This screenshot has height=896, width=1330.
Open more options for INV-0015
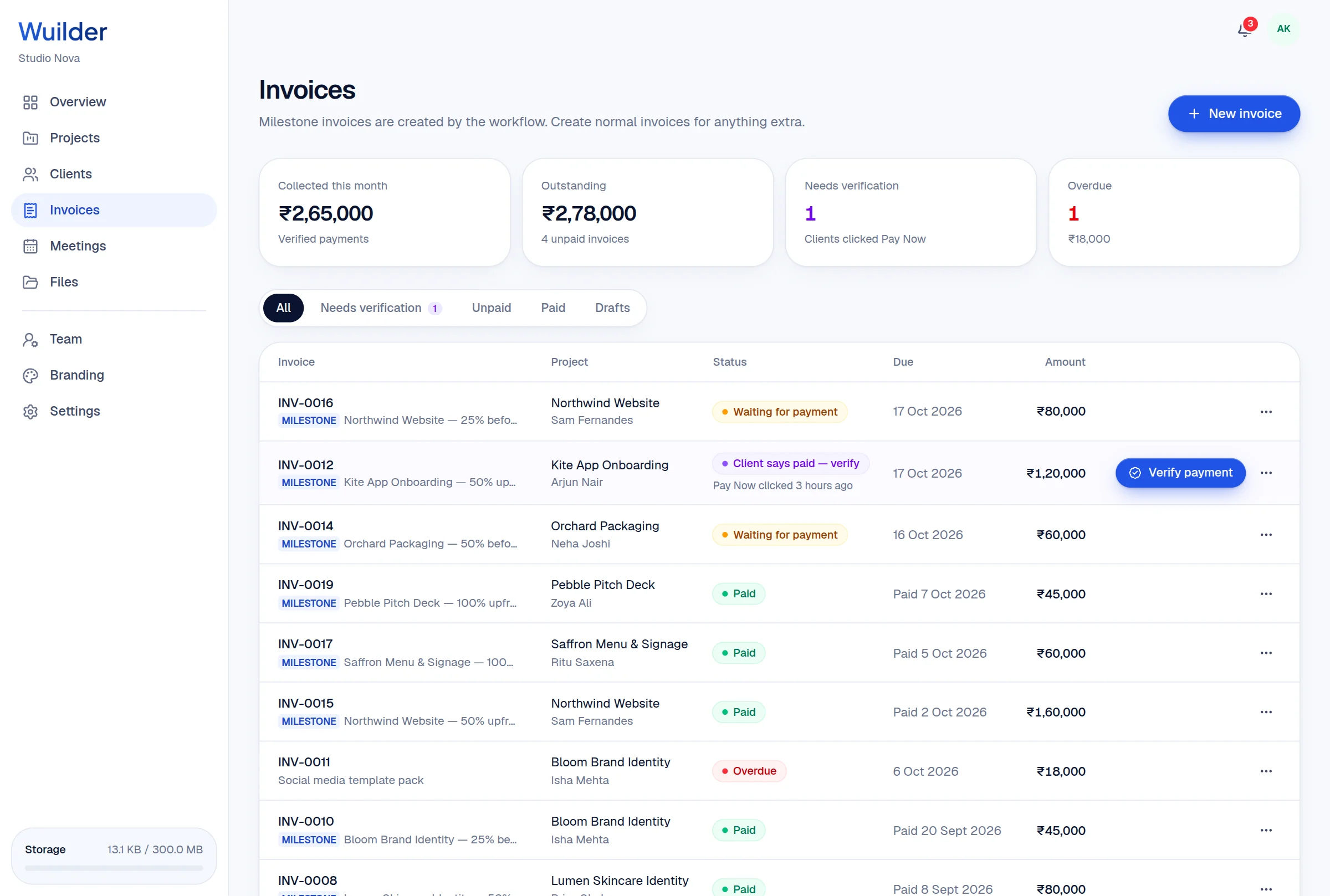pos(1266,713)
